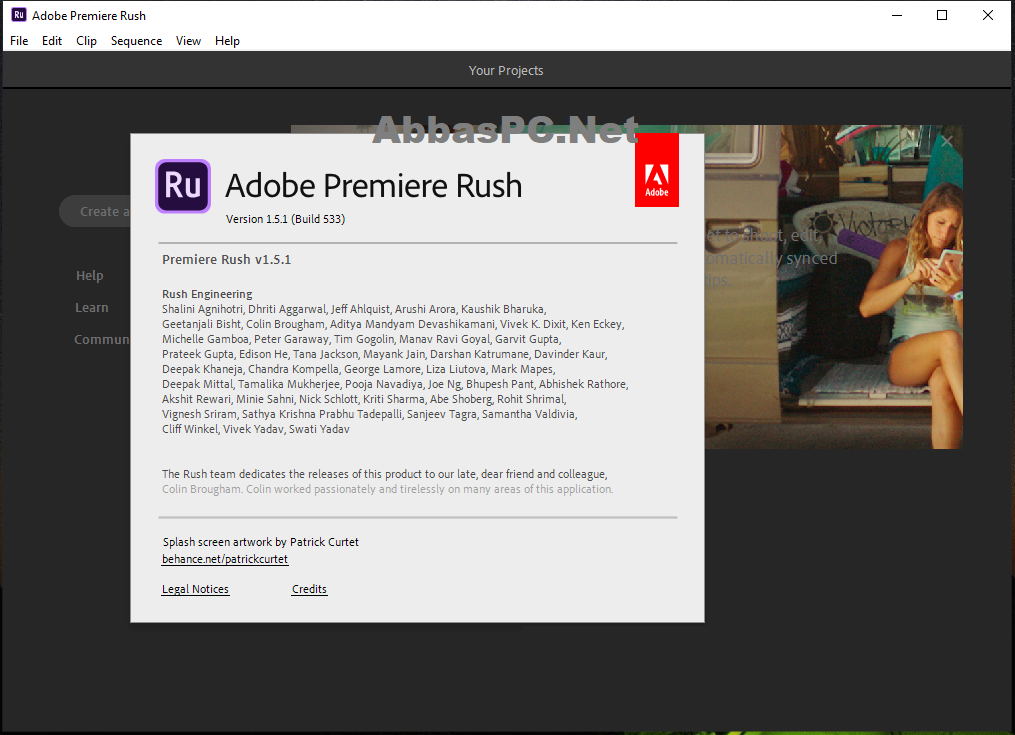Click the Create button behind the dialog
The width and height of the screenshot is (1015, 735).
click(x=96, y=211)
